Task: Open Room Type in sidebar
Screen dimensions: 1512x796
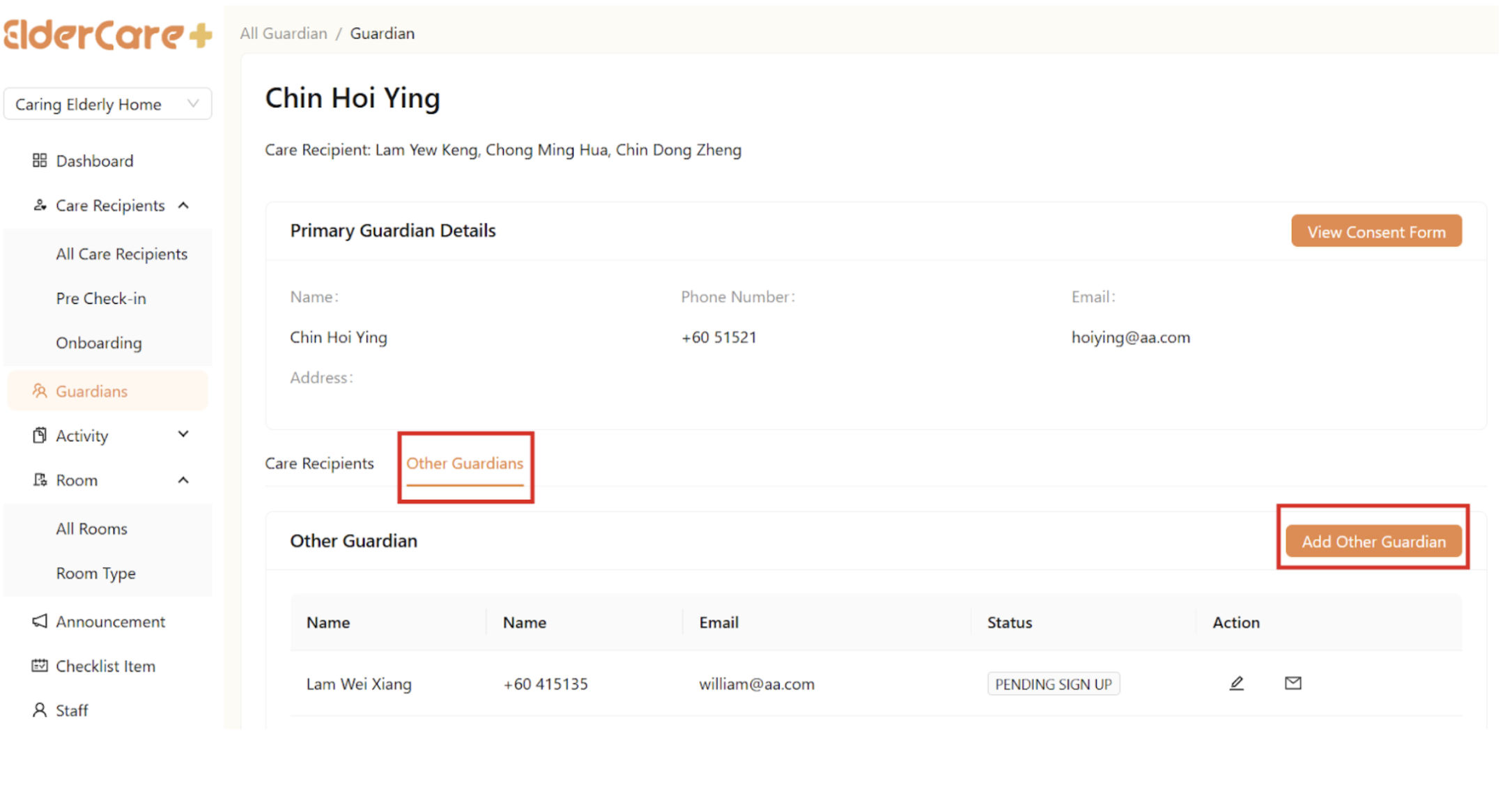Action: [x=95, y=574]
